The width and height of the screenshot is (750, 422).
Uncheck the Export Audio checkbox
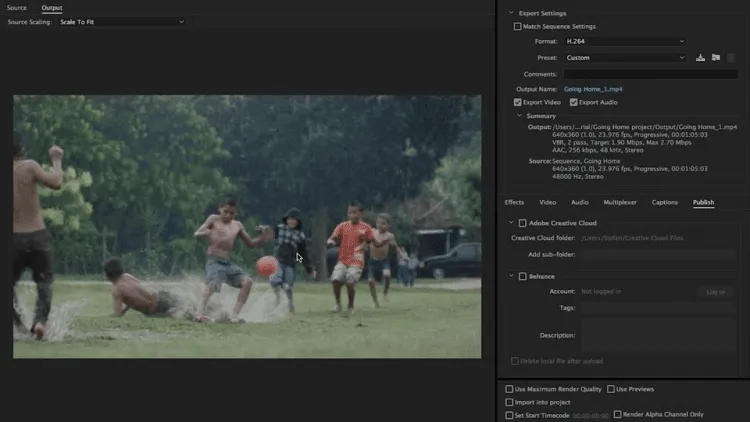[x=574, y=102]
